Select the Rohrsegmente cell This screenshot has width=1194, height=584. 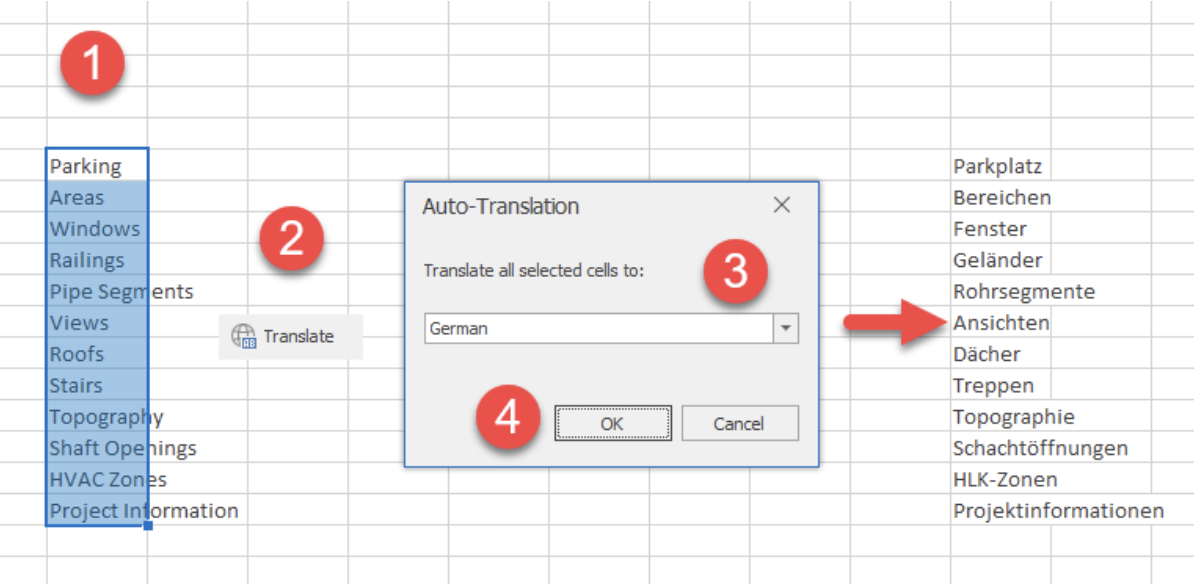(1001, 291)
